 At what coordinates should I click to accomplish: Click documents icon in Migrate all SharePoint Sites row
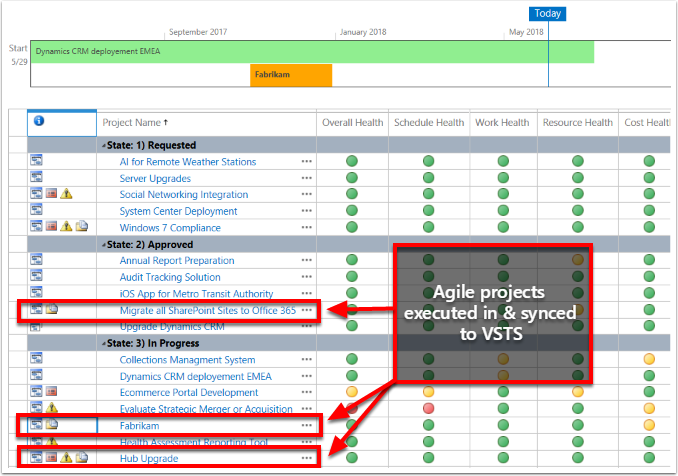pyautogui.click(x=52, y=309)
